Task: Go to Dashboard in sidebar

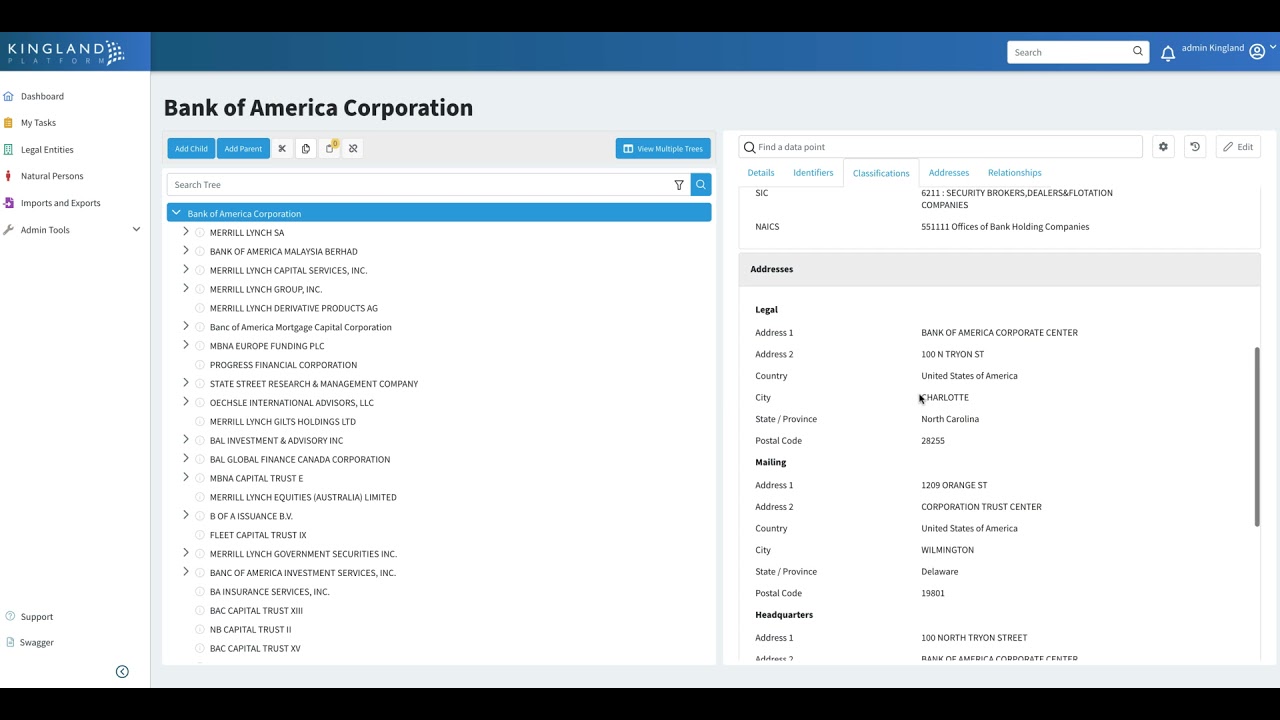Action: coord(42,96)
